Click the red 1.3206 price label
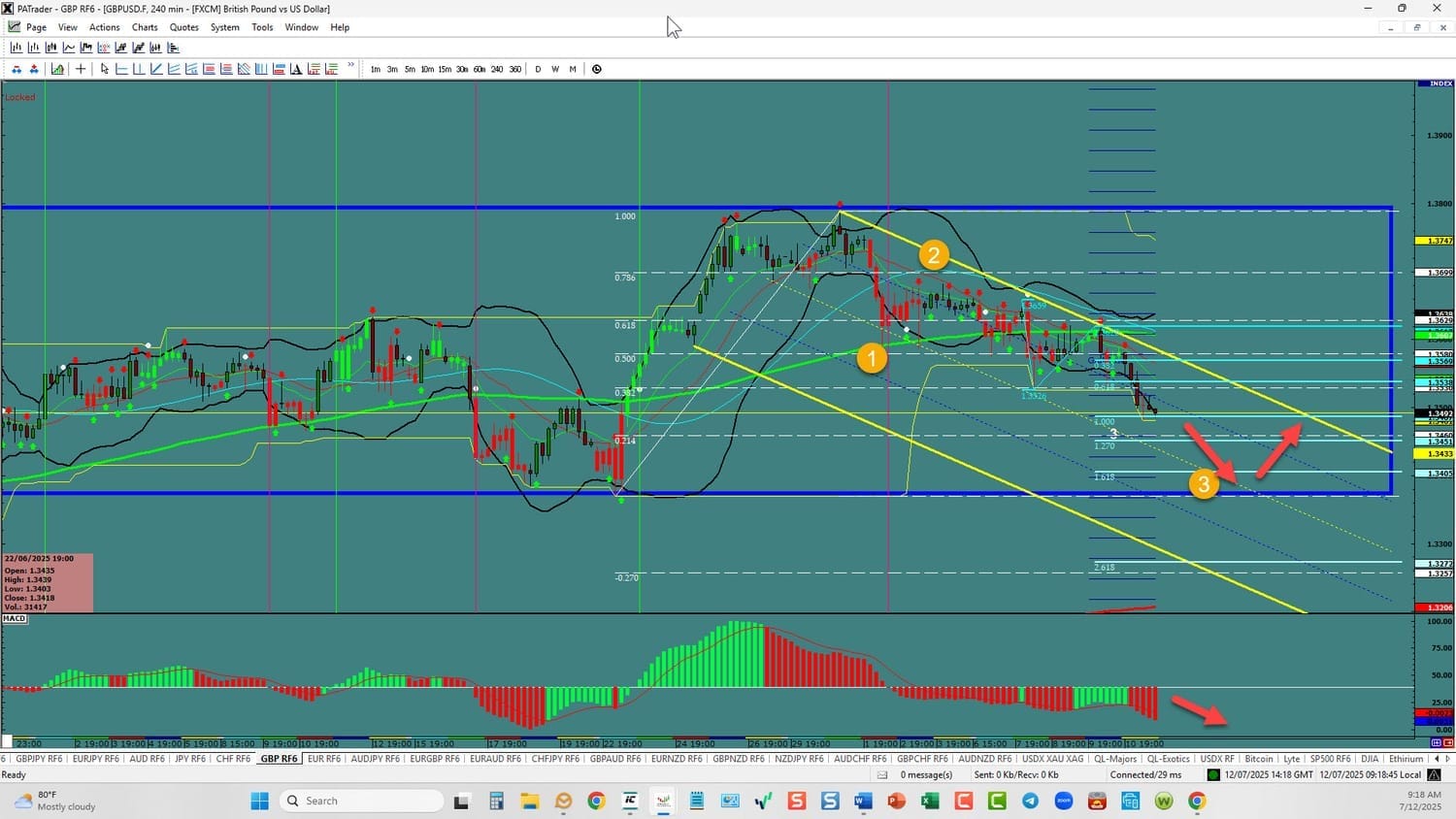The width and height of the screenshot is (1456, 819). pyautogui.click(x=1434, y=607)
